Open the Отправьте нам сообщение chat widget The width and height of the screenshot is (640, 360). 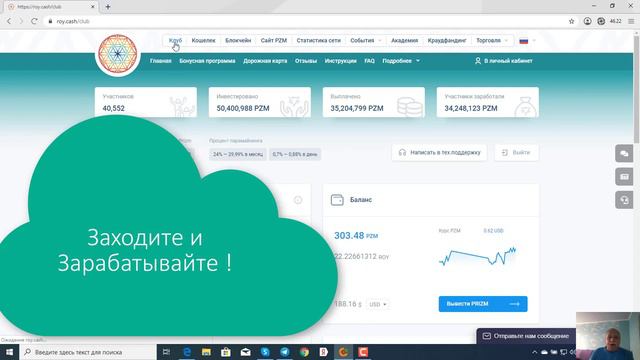[527, 336]
